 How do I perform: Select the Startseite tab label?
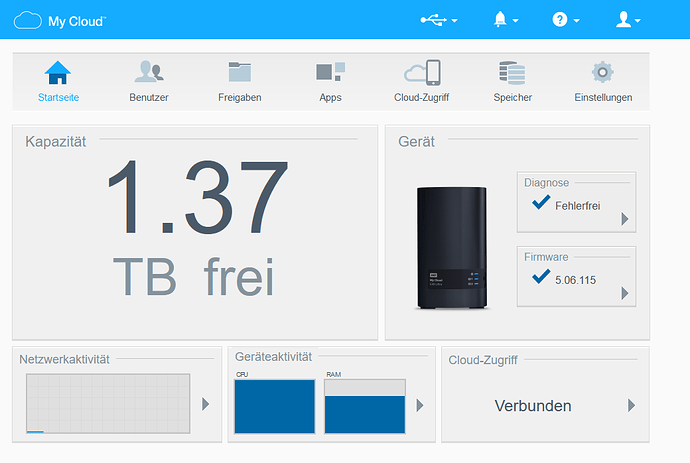[x=59, y=97]
